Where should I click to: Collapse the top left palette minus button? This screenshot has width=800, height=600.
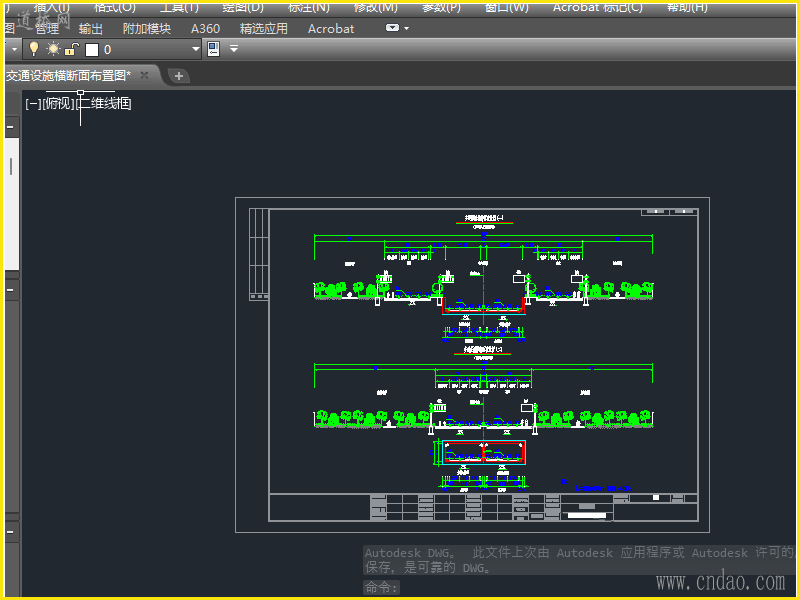[x=10, y=127]
